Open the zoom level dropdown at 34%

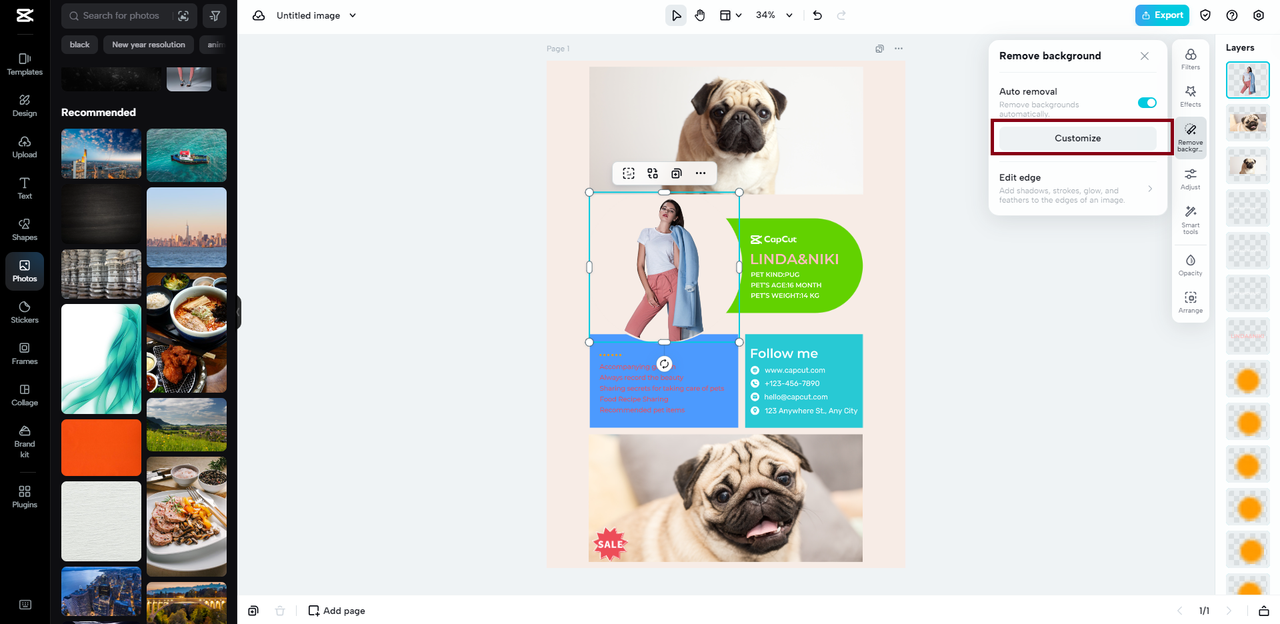[x=774, y=15]
